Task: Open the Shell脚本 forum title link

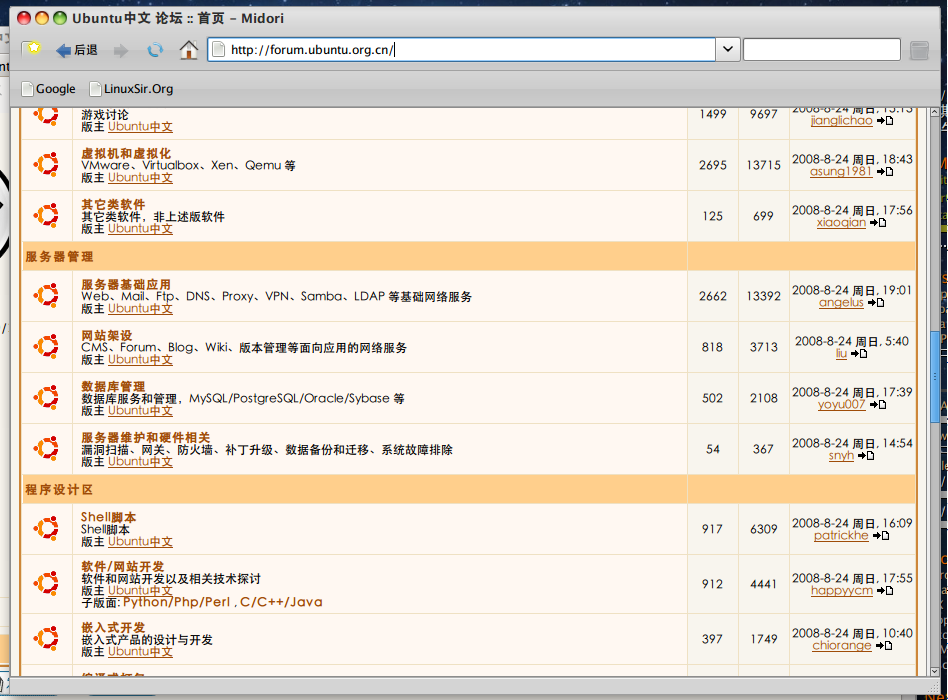Action: pos(109,517)
